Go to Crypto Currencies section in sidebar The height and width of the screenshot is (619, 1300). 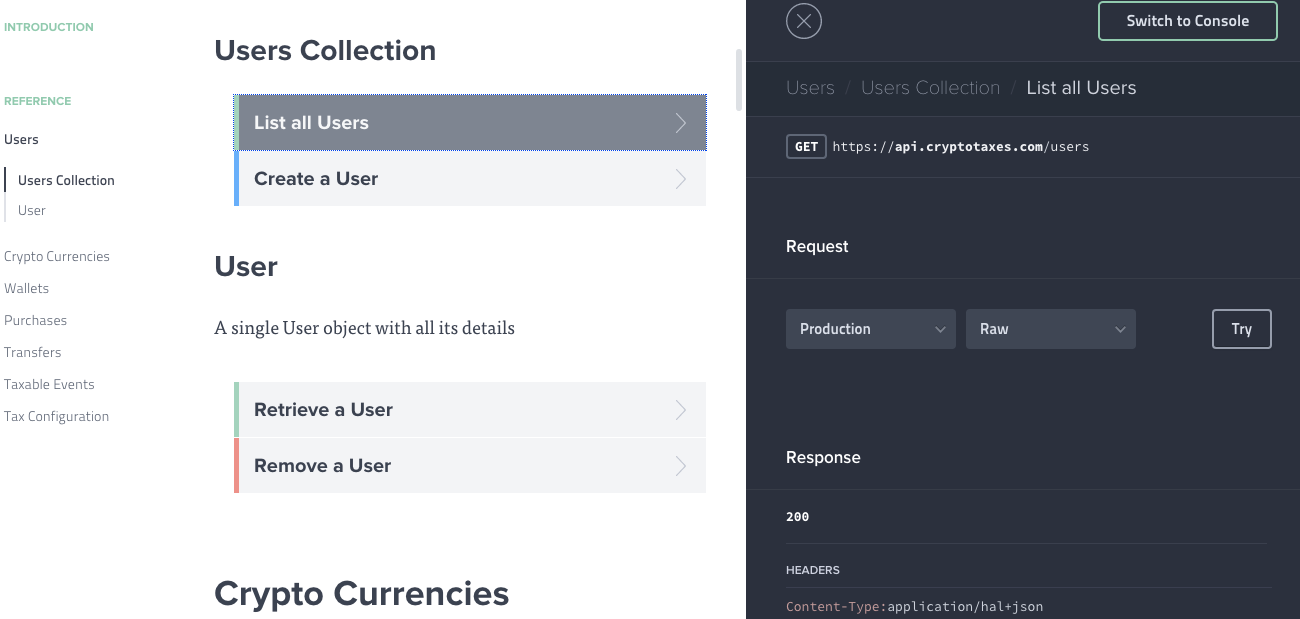(57, 257)
